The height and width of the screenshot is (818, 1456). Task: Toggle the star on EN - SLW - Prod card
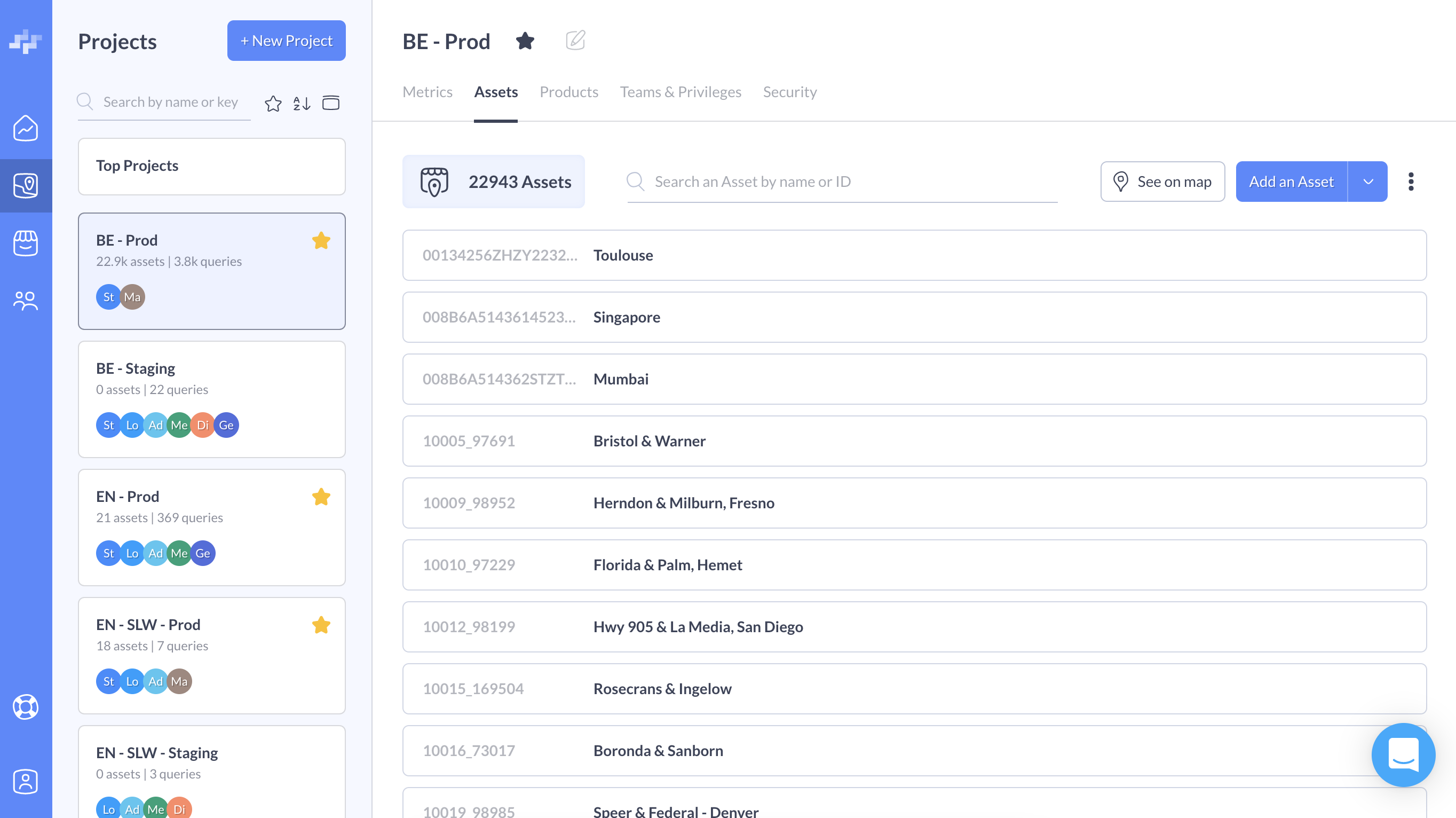coord(321,625)
